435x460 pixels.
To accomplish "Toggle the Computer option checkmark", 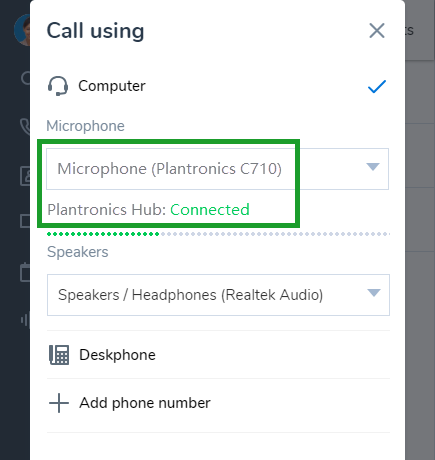I will pyautogui.click(x=377, y=87).
